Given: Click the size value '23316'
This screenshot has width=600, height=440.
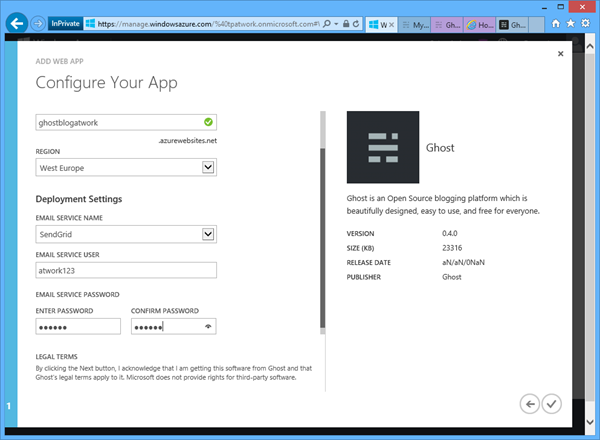Looking at the screenshot, I should (452, 248).
